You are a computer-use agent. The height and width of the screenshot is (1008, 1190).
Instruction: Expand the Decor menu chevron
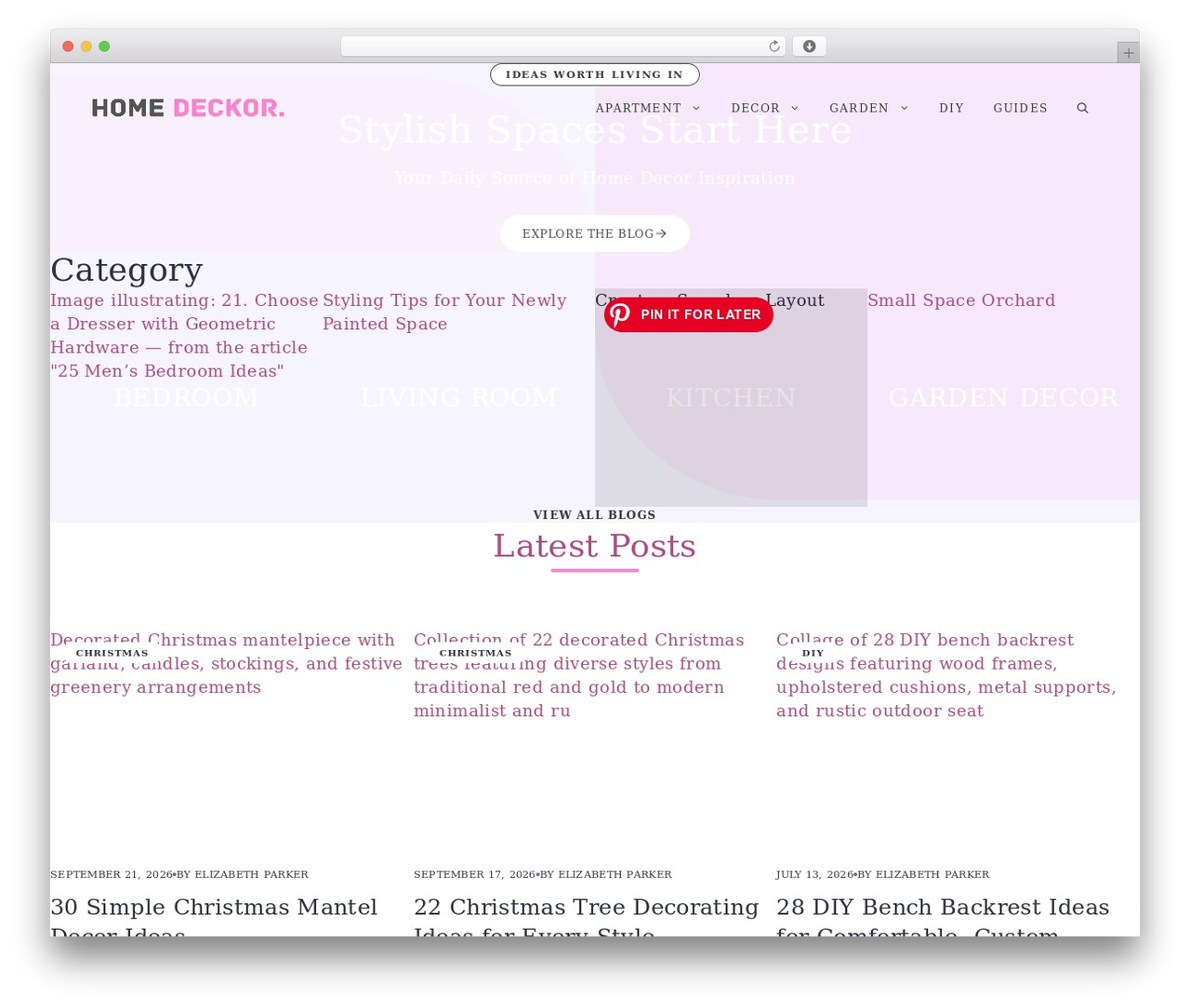[795, 108]
